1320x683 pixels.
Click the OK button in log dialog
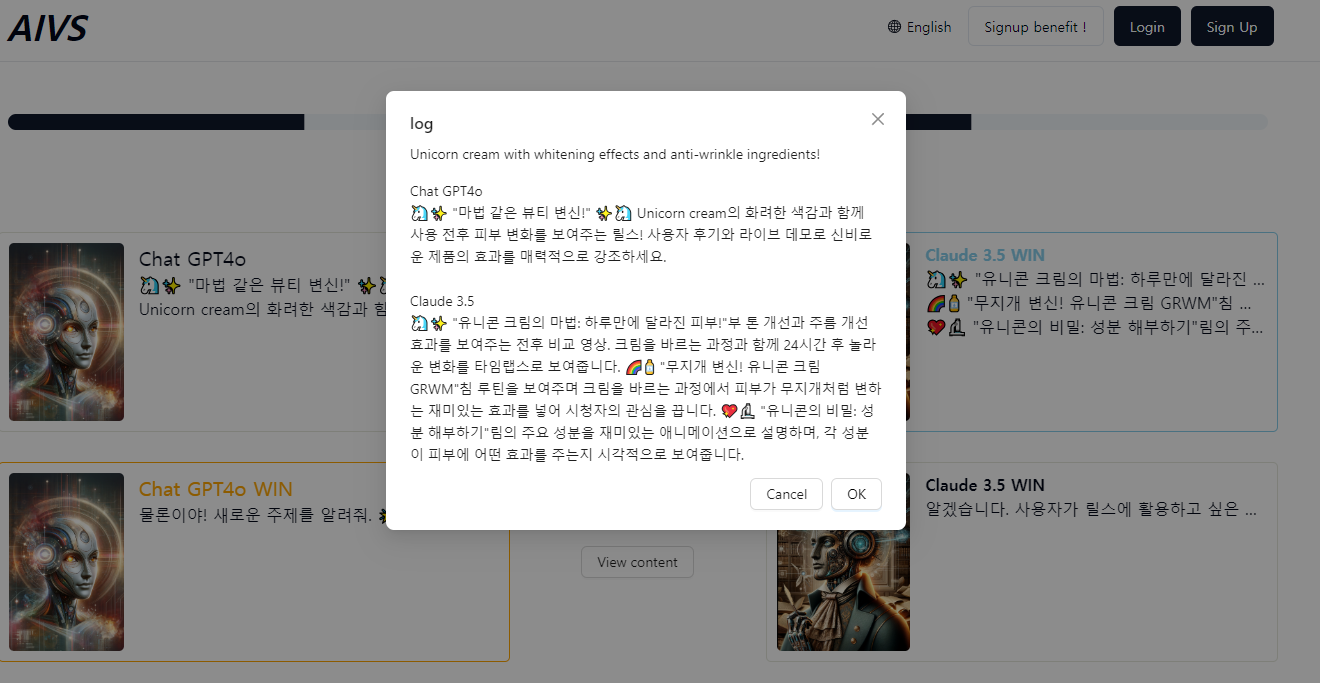tap(856, 494)
